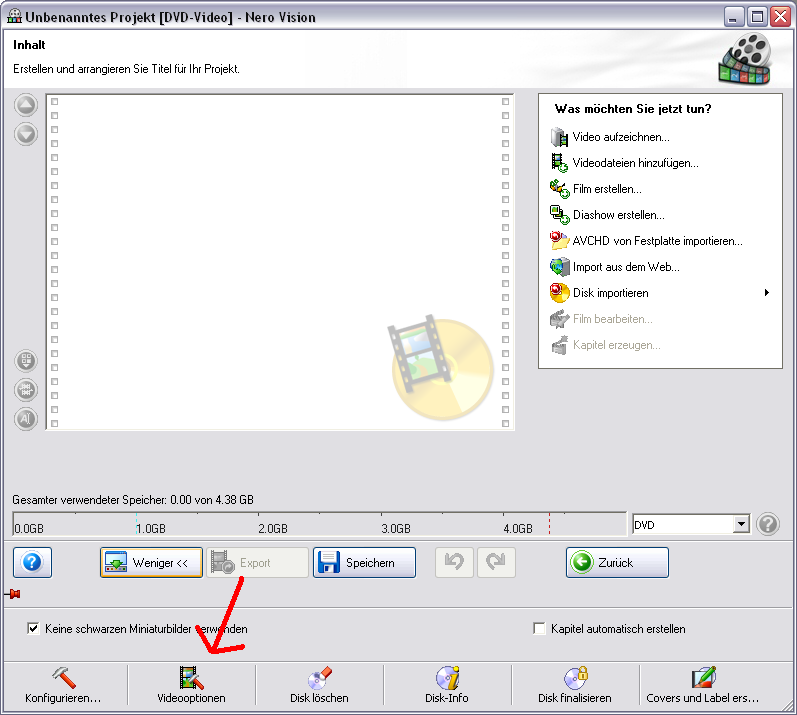Uncheck Keine schwarzen Miniaturbilder verwenden

click(34, 629)
